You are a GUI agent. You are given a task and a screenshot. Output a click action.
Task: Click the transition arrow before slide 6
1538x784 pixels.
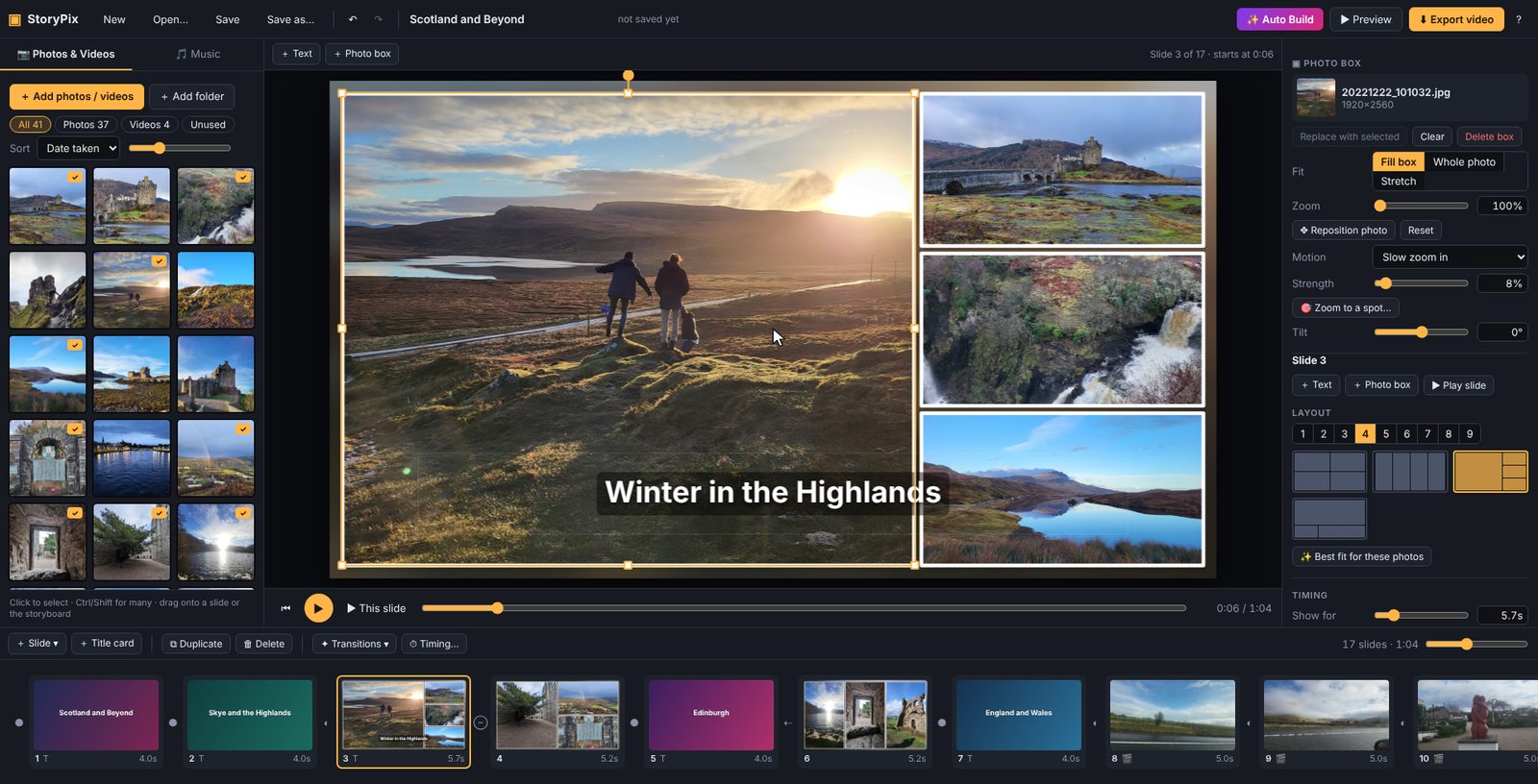click(x=788, y=723)
